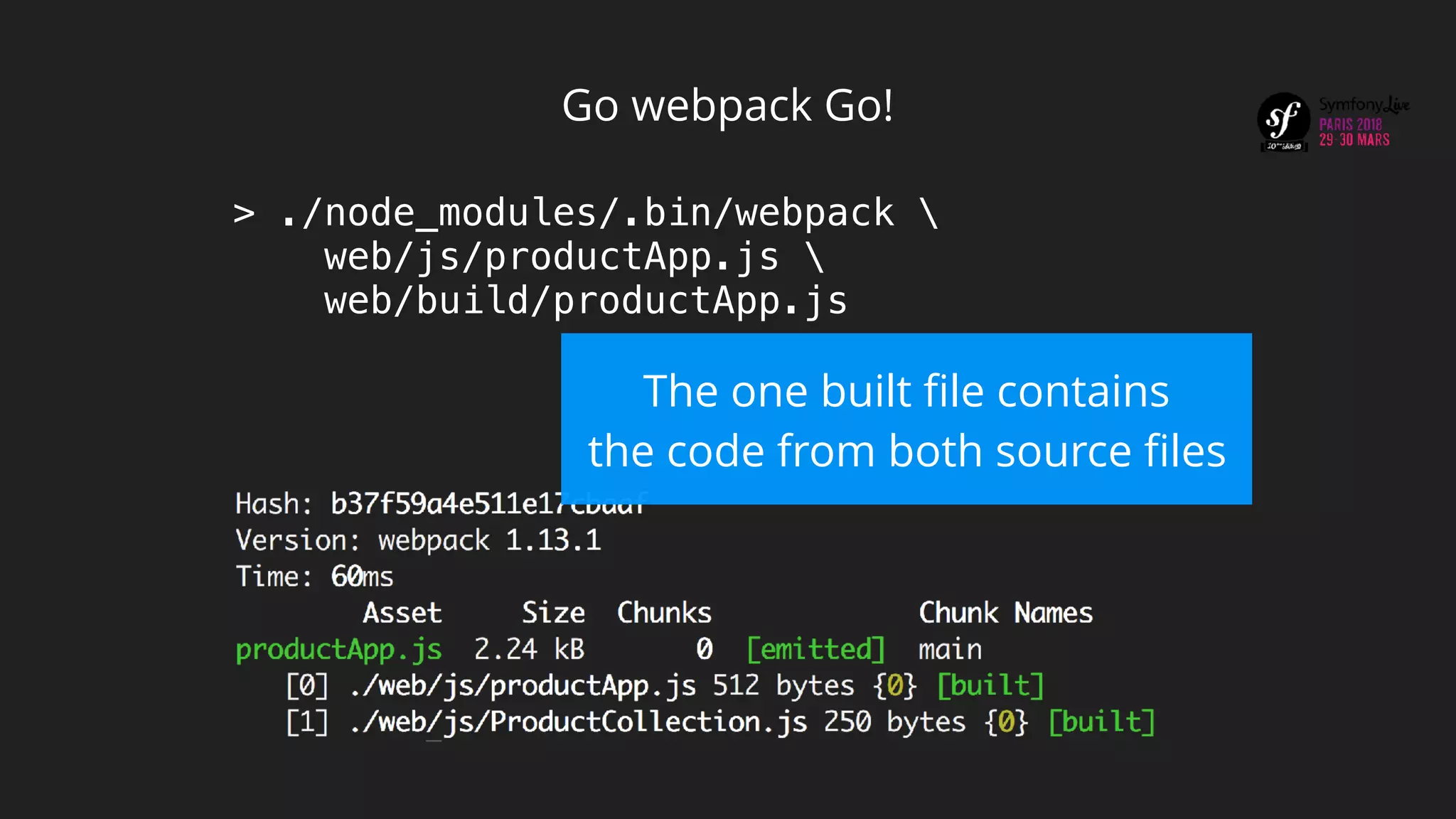Click the Symfony Live logo icon
Viewport: 1456px width, 819px height.
pos(1283,122)
